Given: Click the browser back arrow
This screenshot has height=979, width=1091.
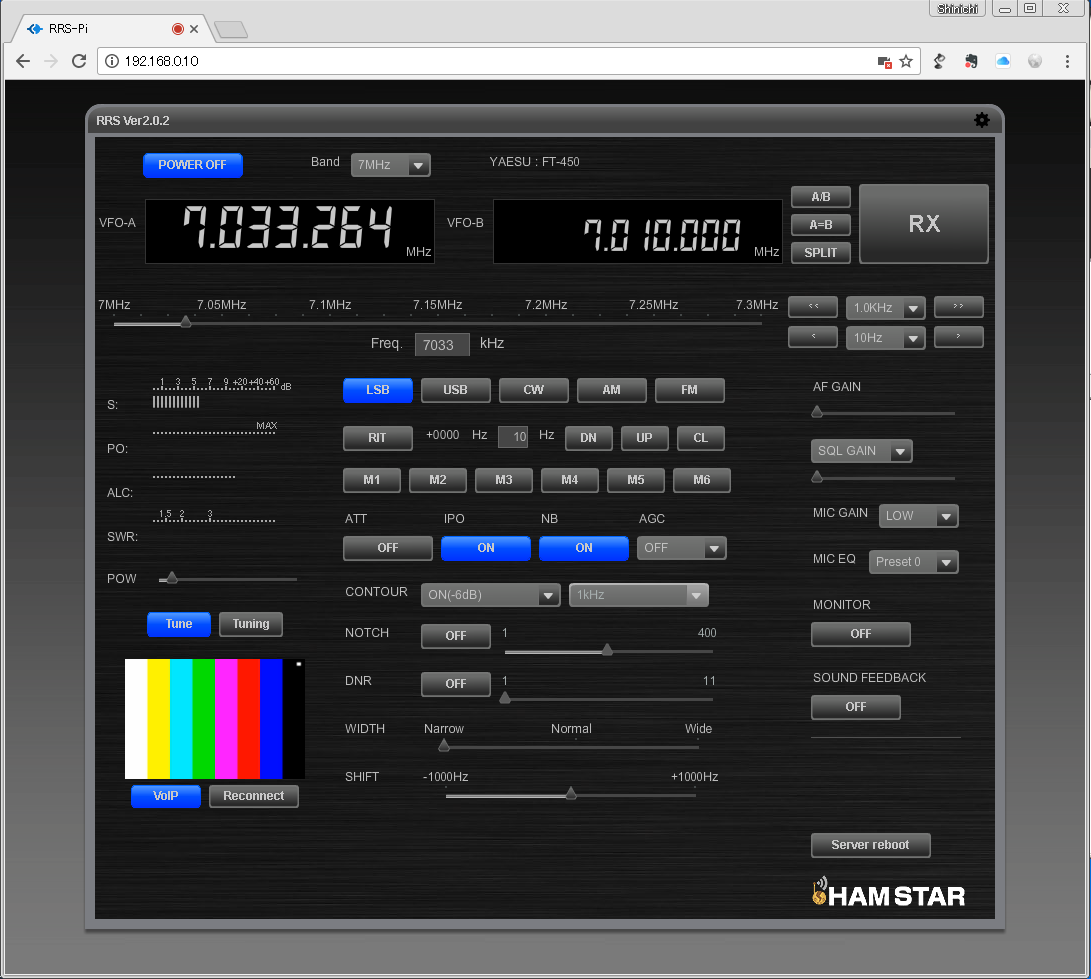Looking at the screenshot, I should [x=23, y=61].
